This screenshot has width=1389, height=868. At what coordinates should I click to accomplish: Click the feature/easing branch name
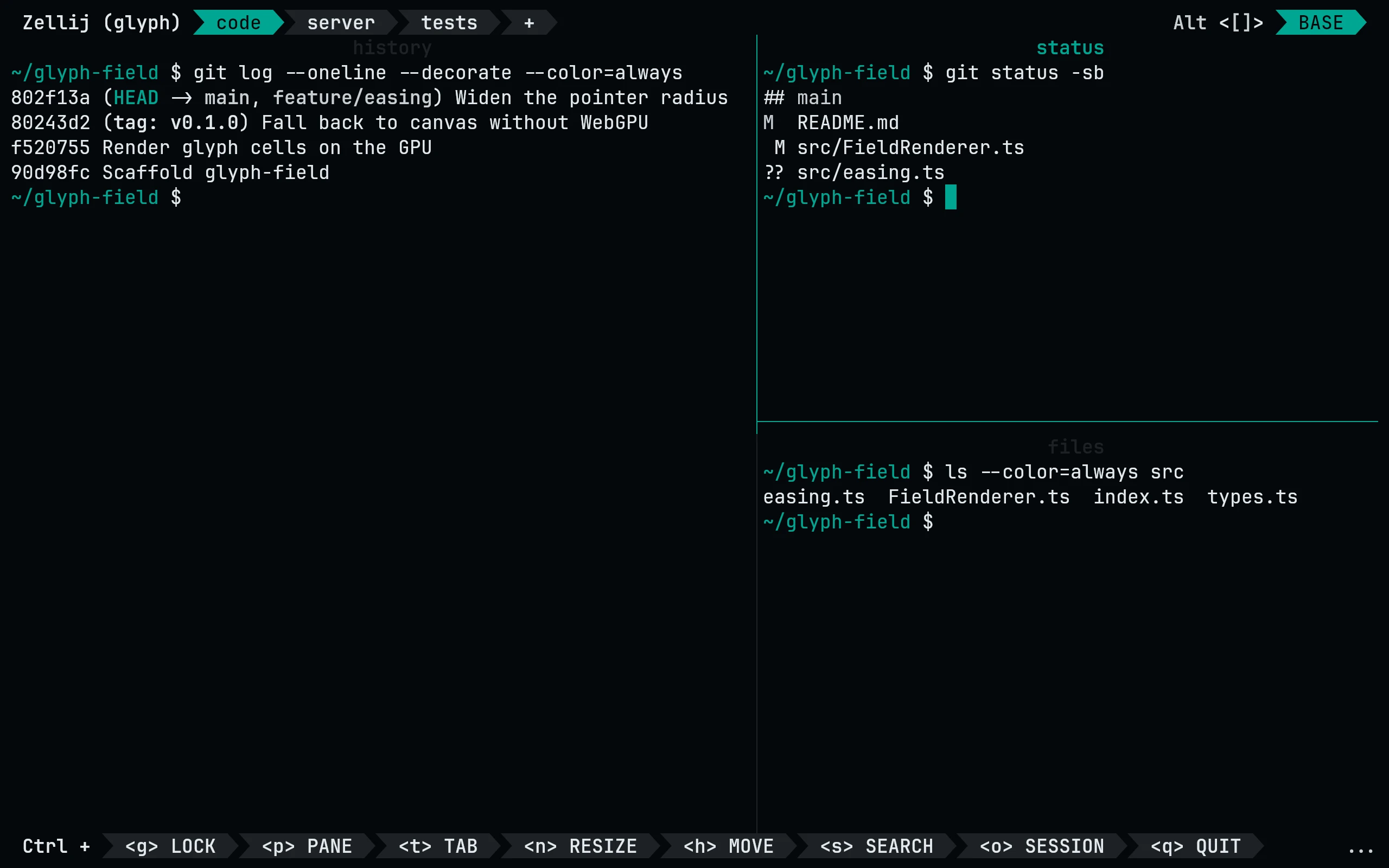point(353,98)
